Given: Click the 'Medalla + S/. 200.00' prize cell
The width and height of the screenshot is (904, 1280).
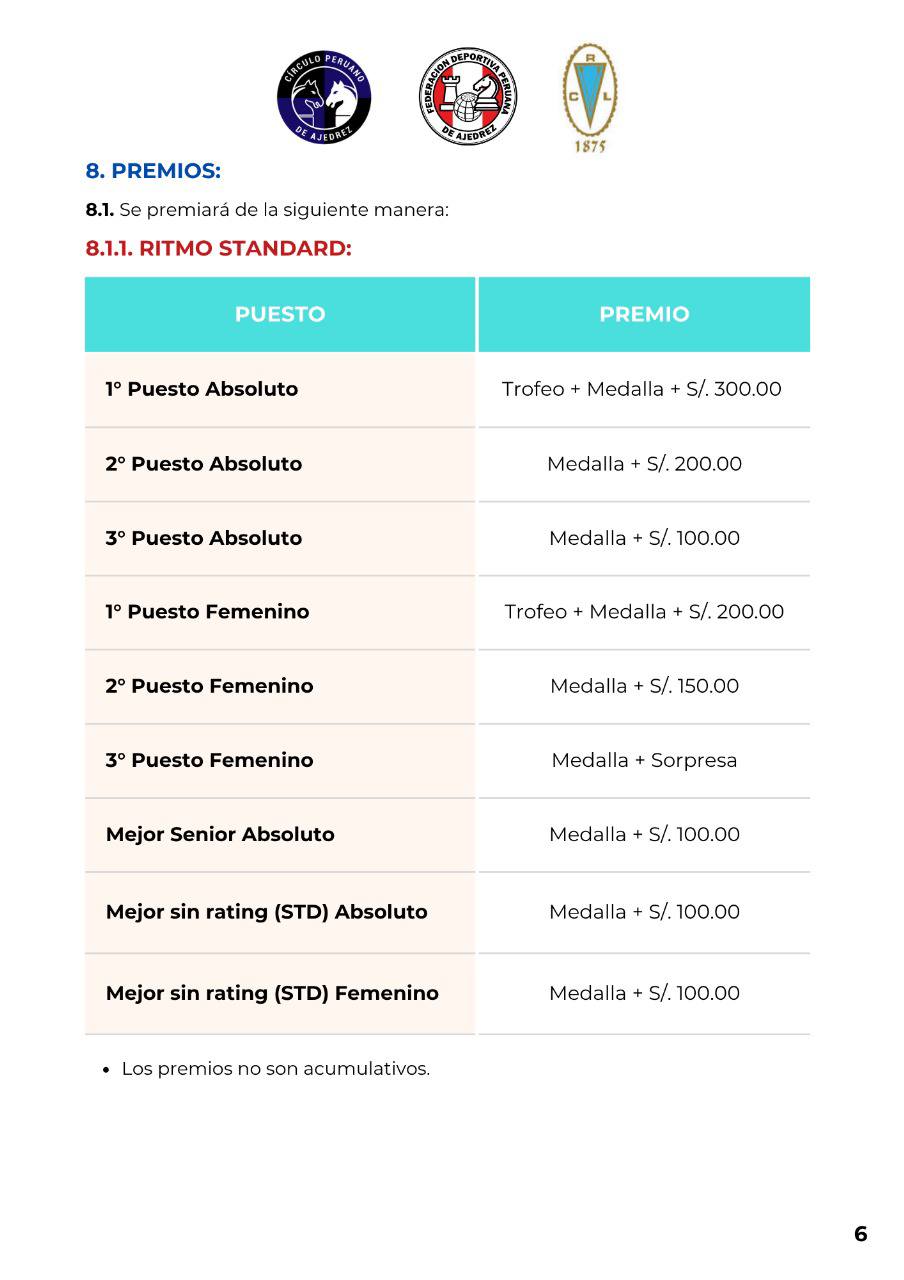Looking at the screenshot, I should (644, 464).
